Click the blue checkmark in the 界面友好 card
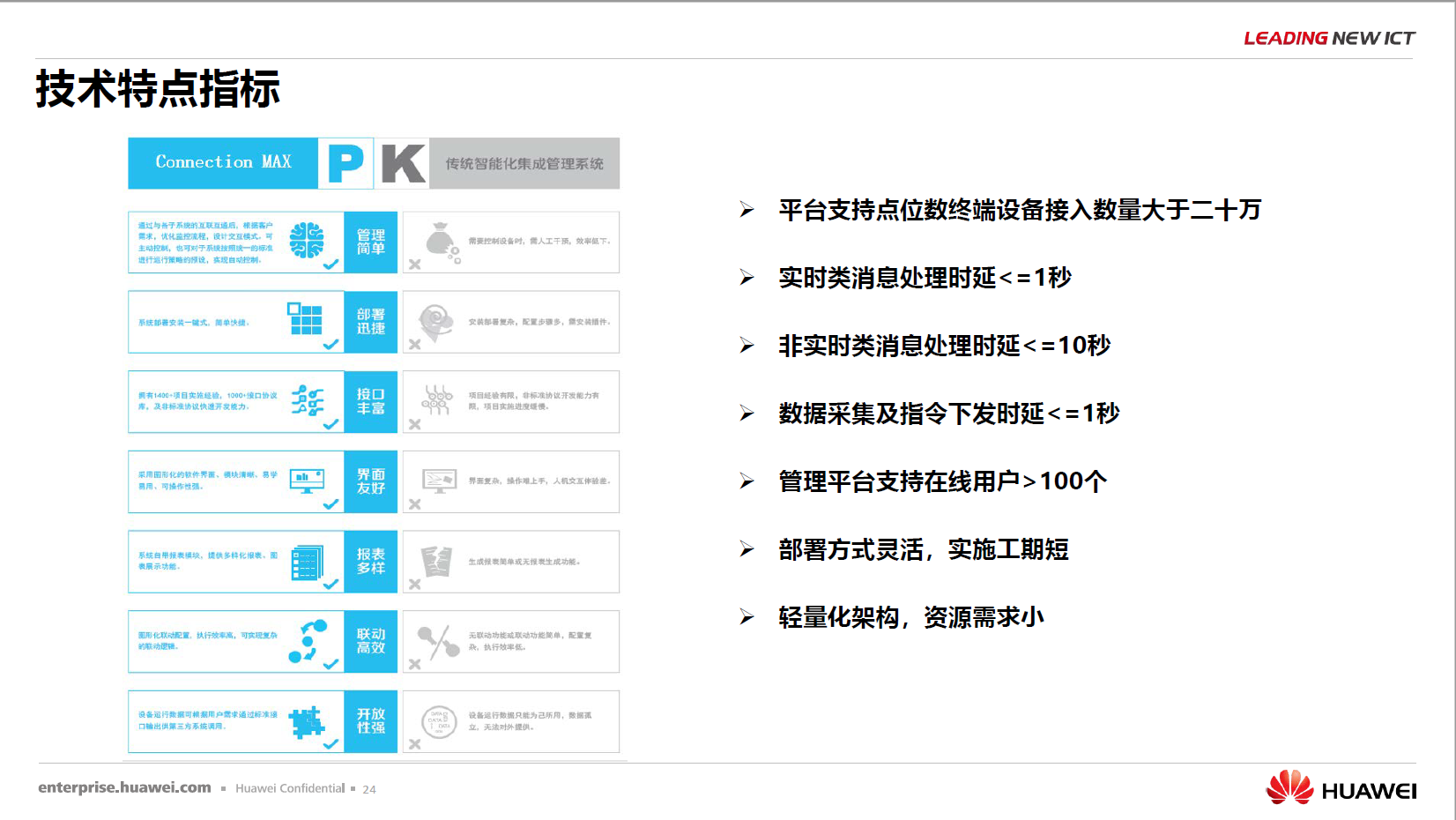Viewport: 1456px width, 820px height. pos(331,503)
